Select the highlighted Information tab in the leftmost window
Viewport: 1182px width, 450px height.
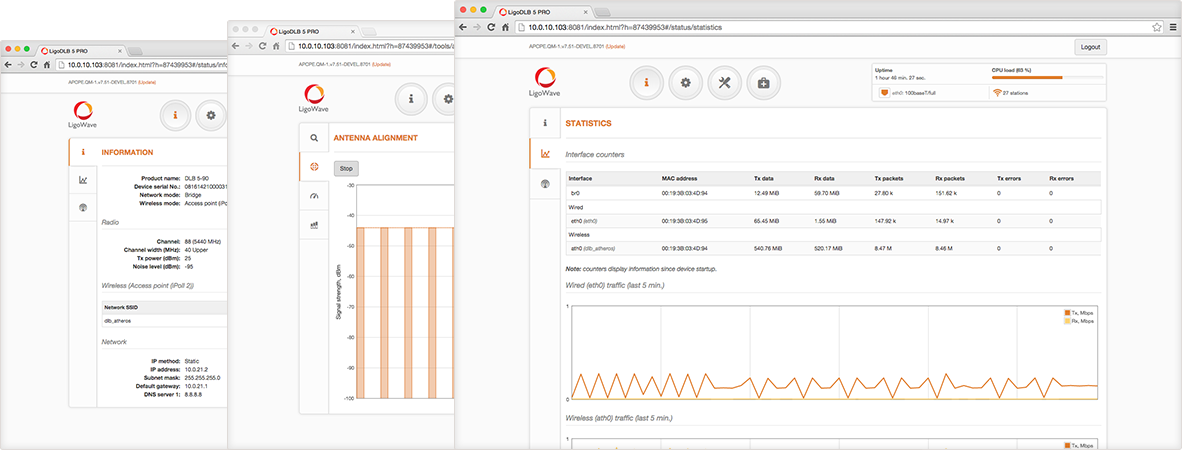click(83, 152)
